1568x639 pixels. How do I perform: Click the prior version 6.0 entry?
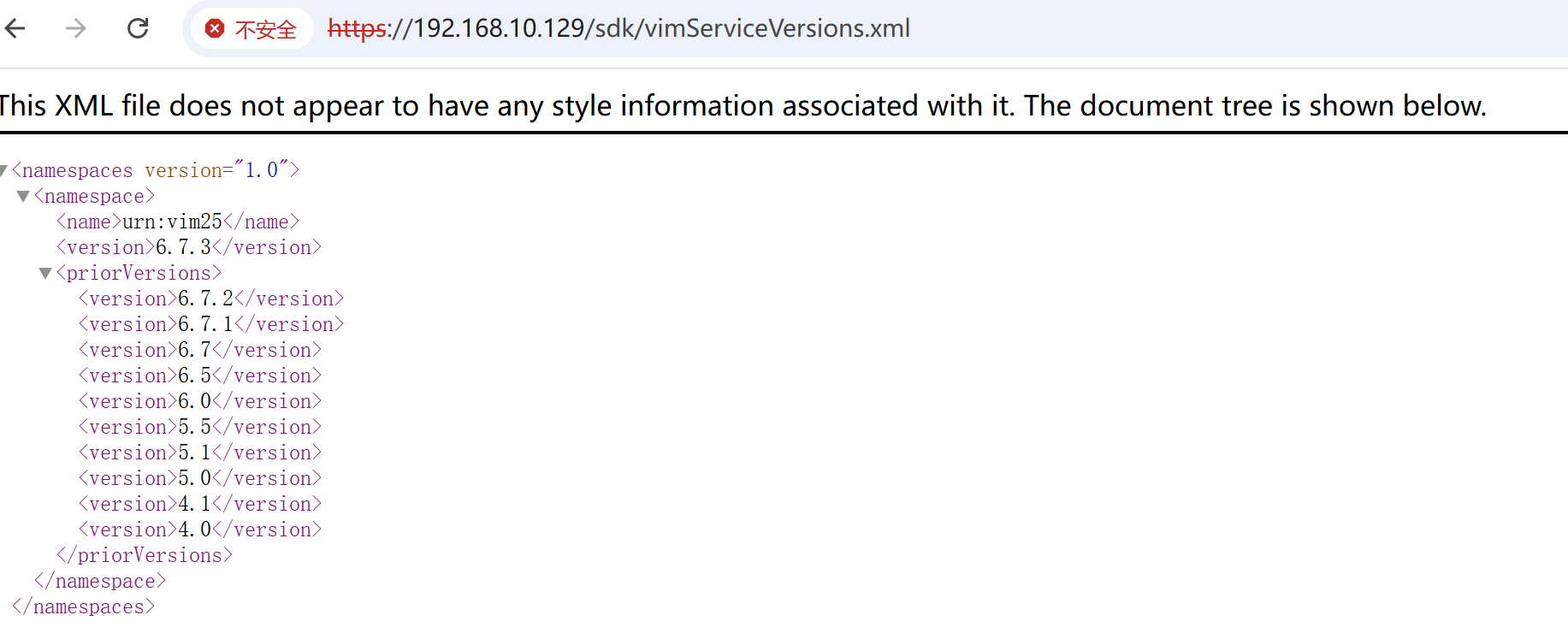click(x=199, y=402)
